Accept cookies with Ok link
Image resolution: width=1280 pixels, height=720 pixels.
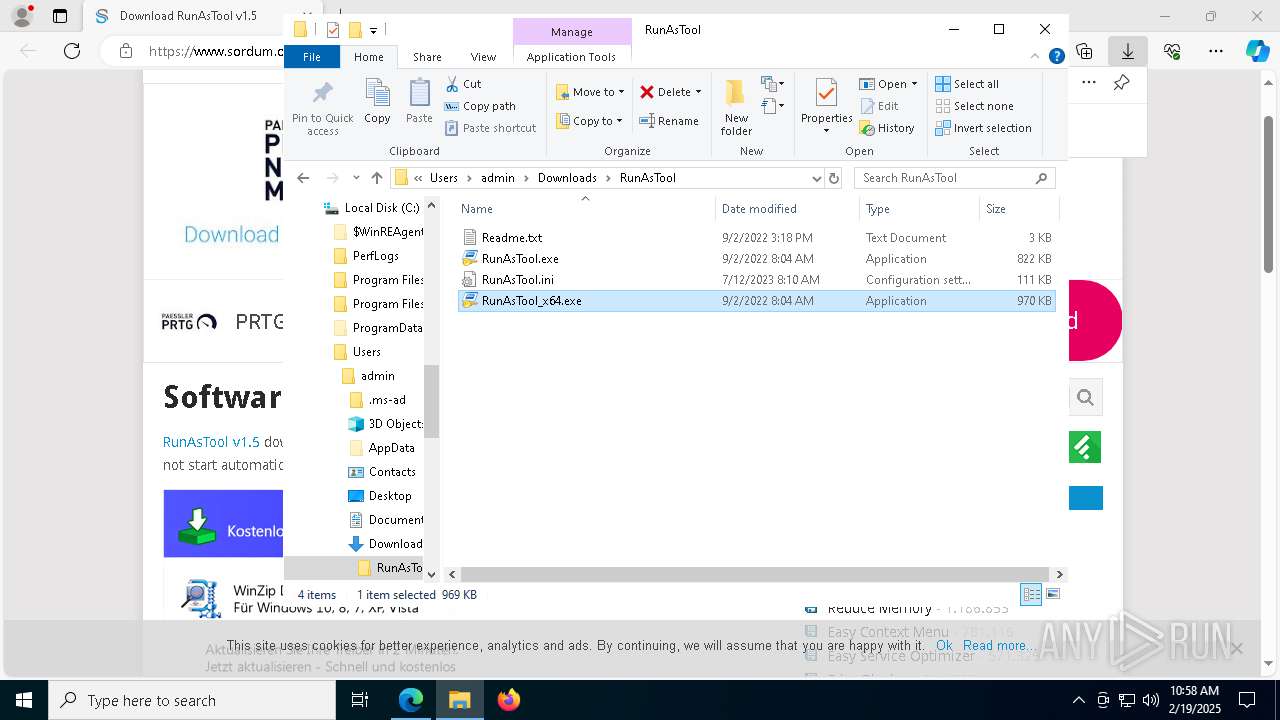point(944,646)
